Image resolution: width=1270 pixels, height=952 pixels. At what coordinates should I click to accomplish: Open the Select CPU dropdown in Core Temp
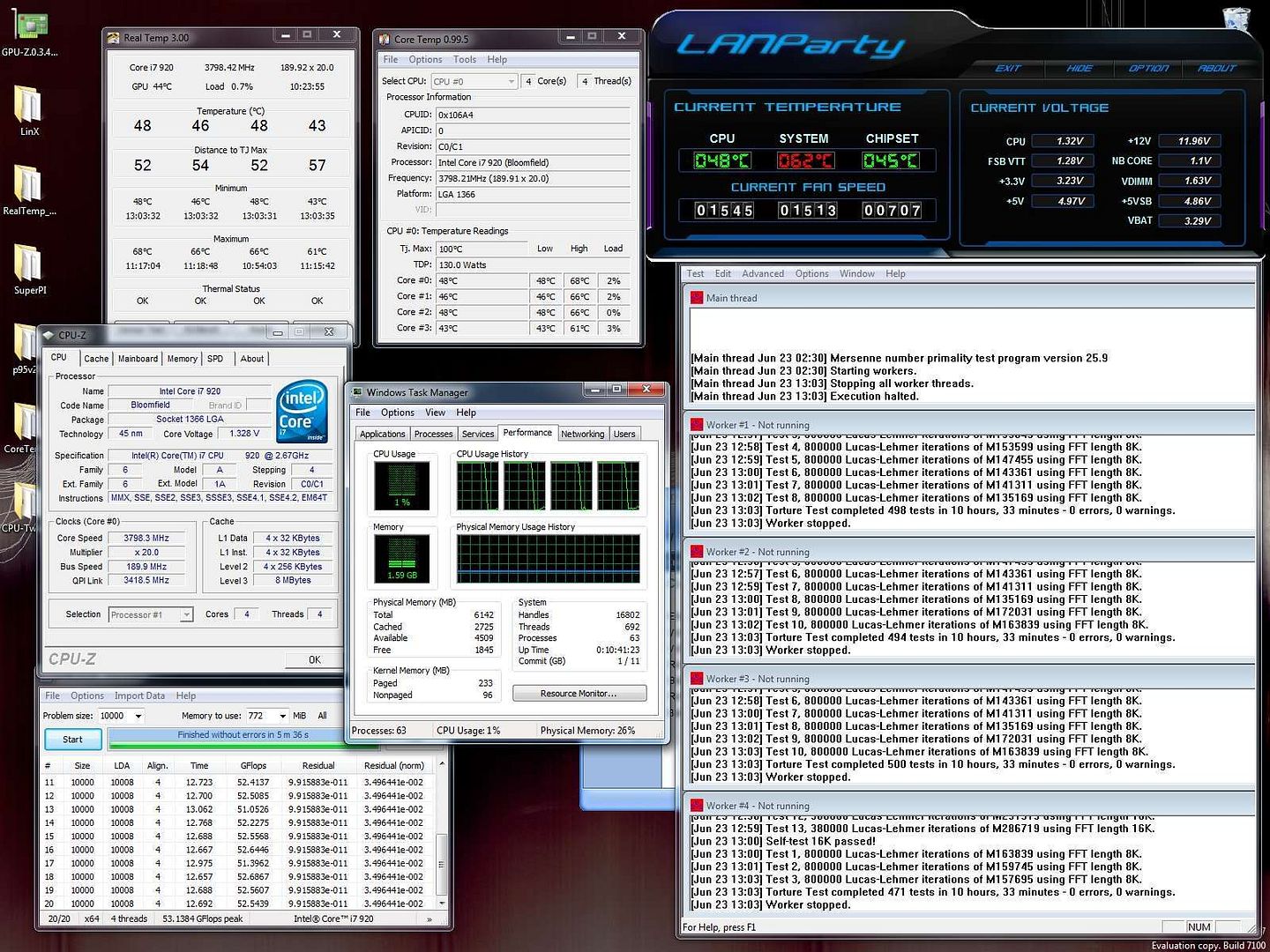(474, 81)
